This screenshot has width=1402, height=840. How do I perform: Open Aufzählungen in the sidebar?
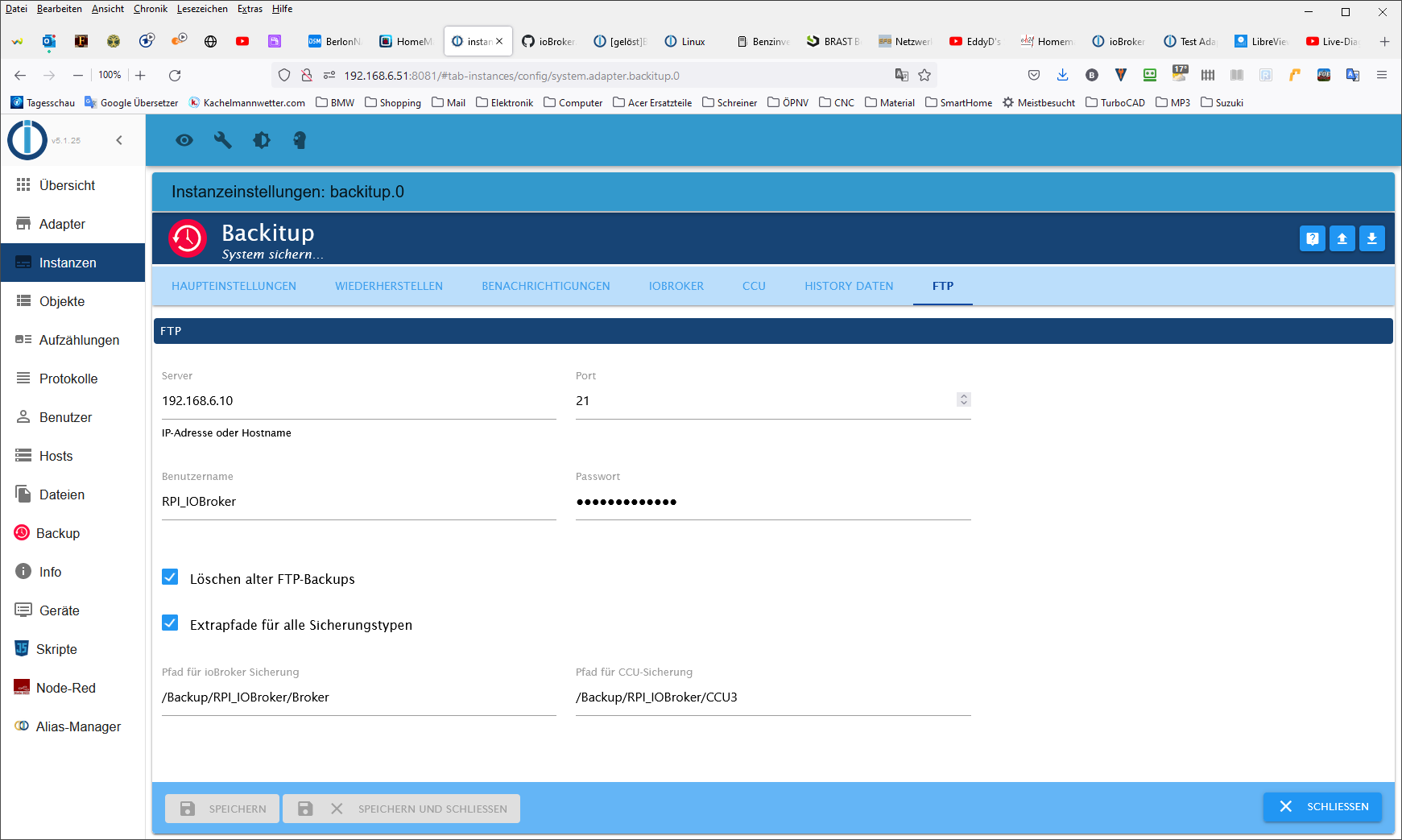[x=72, y=340]
